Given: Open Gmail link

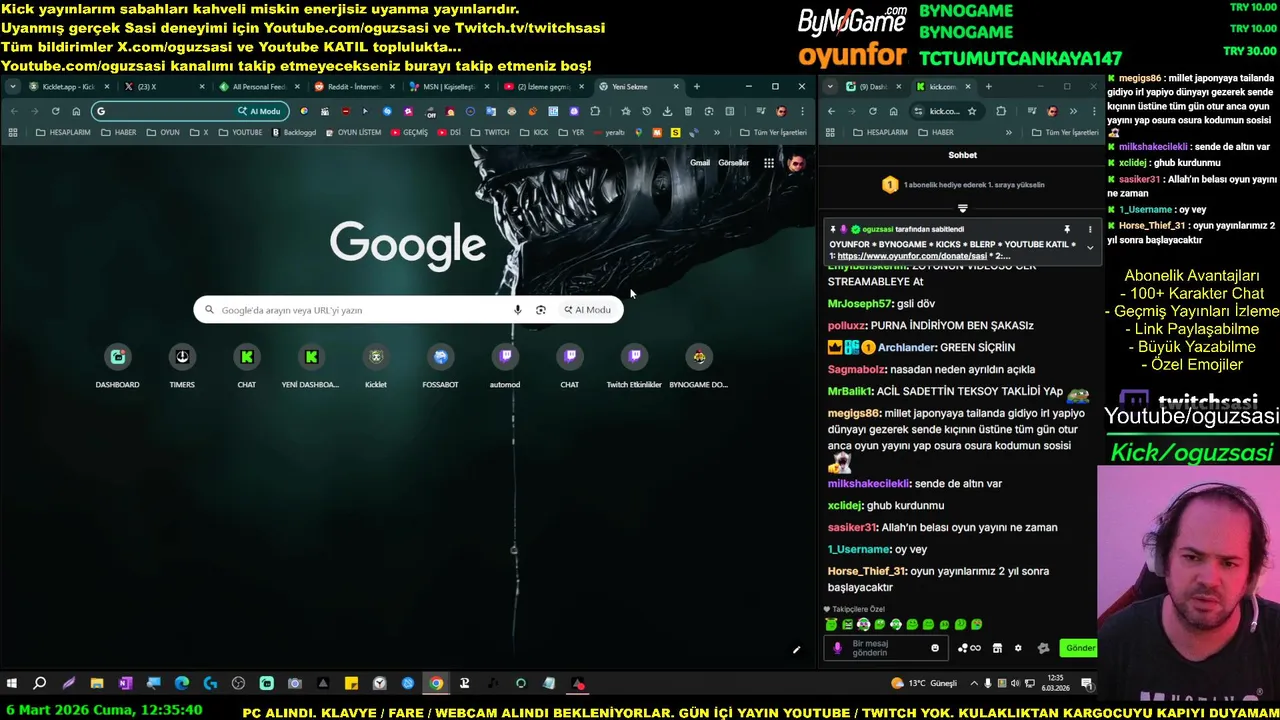Looking at the screenshot, I should click(x=700, y=163).
